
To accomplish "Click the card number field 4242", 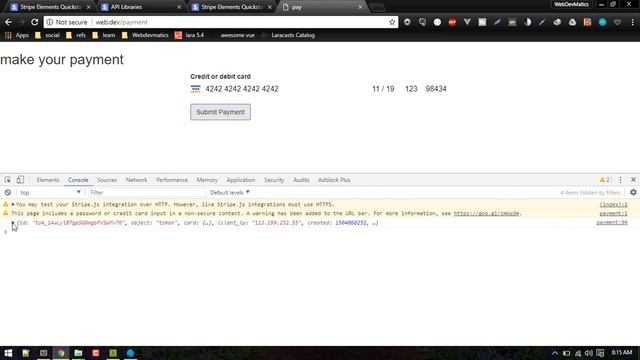I will [242, 89].
